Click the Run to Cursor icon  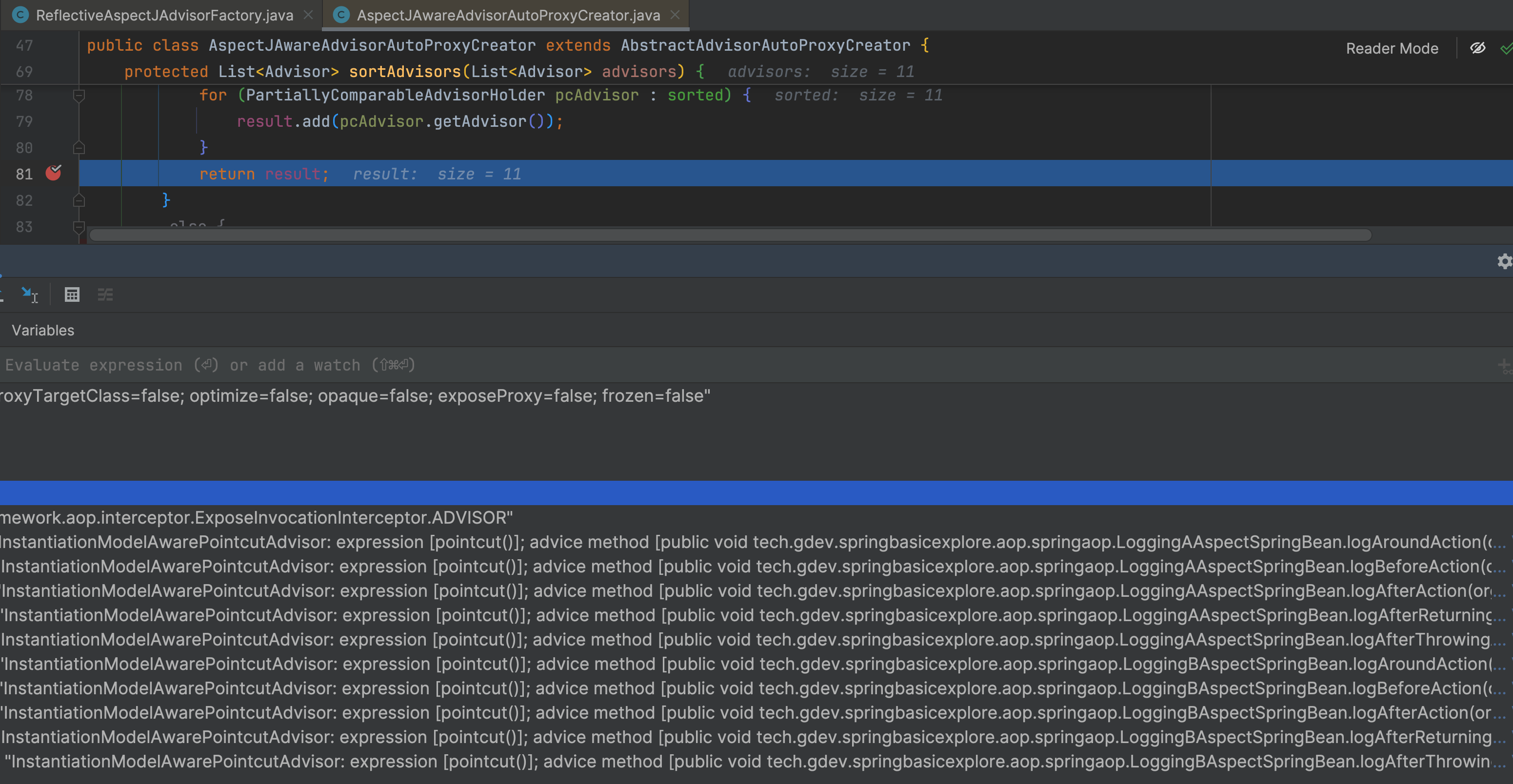click(x=29, y=294)
